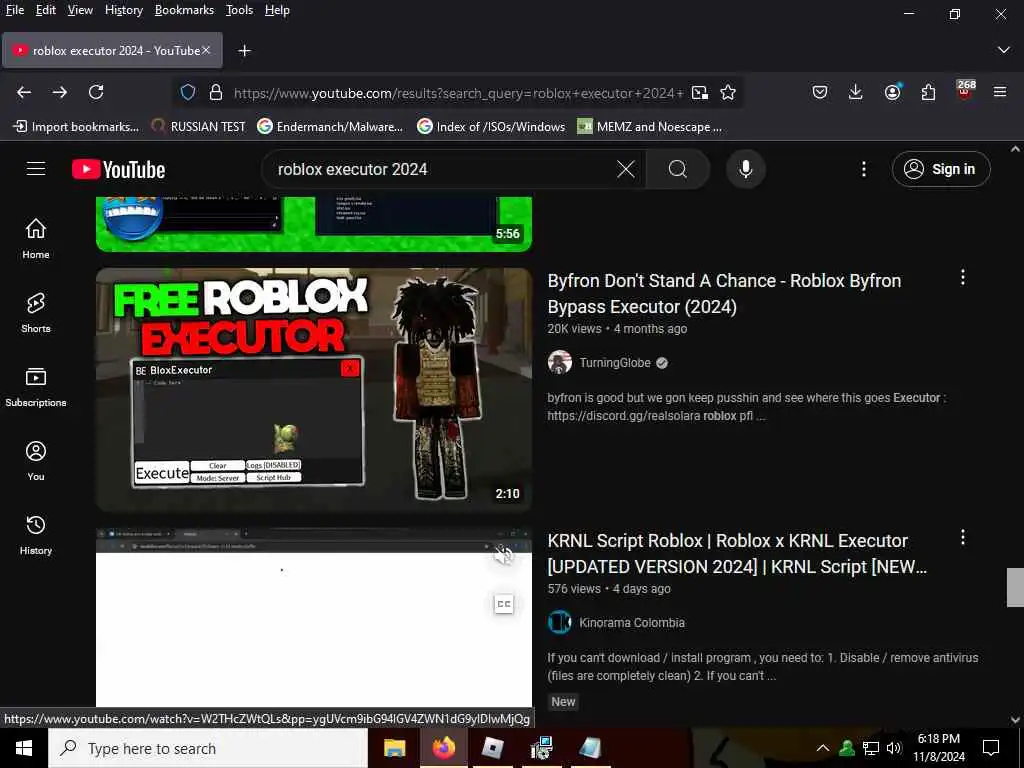This screenshot has height=768, width=1024.
Task: Focus the browser address bar URL
Action: pyautogui.click(x=458, y=93)
